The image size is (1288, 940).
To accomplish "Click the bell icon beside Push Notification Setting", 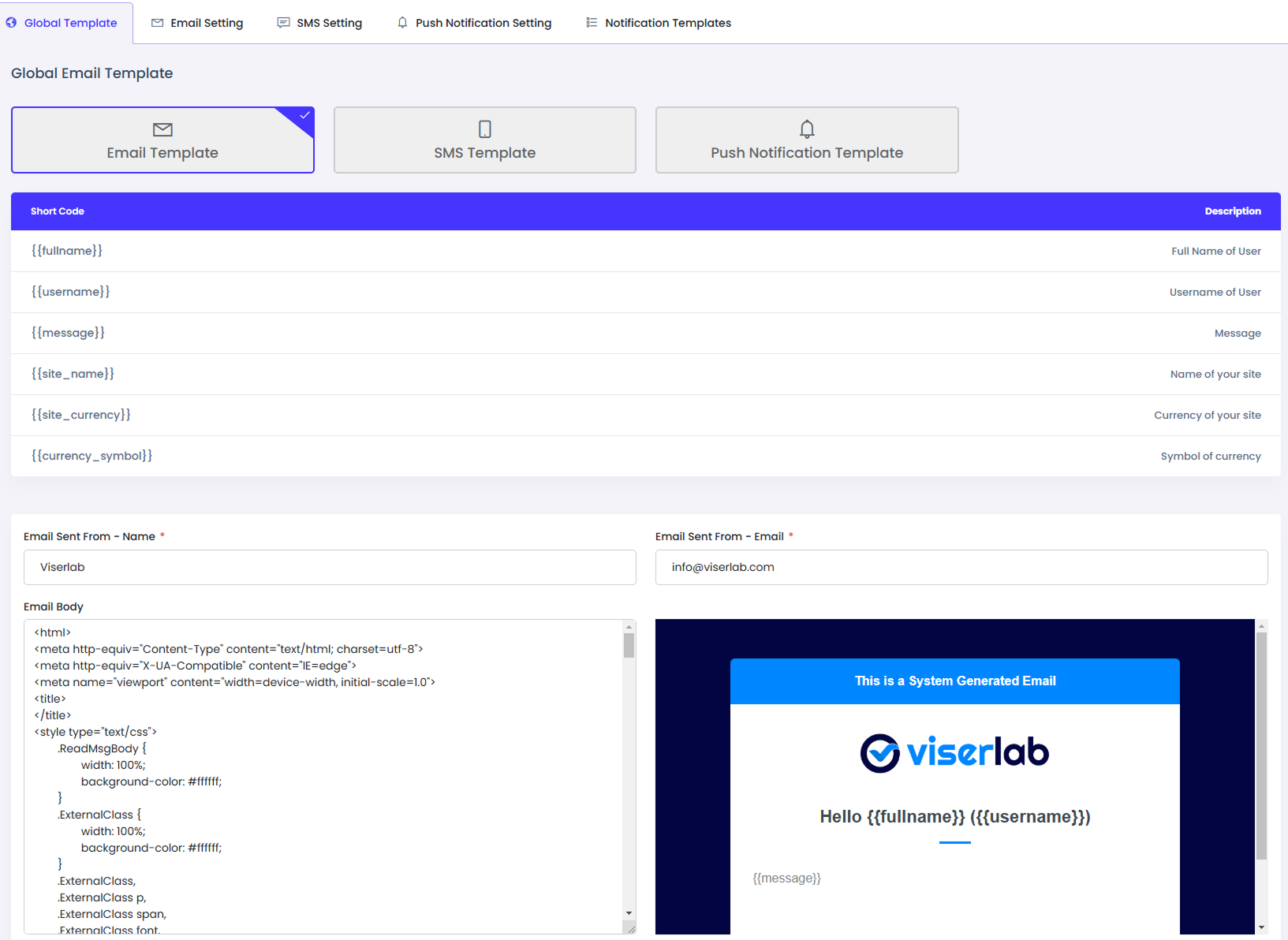I will click(402, 22).
